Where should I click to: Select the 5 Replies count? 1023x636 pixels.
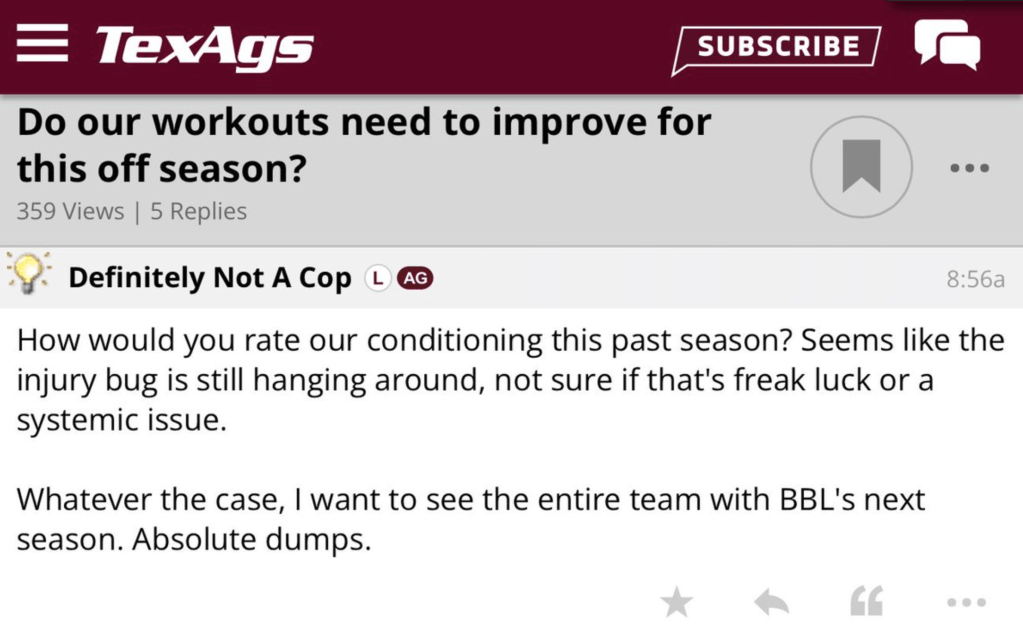coord(198,212)
